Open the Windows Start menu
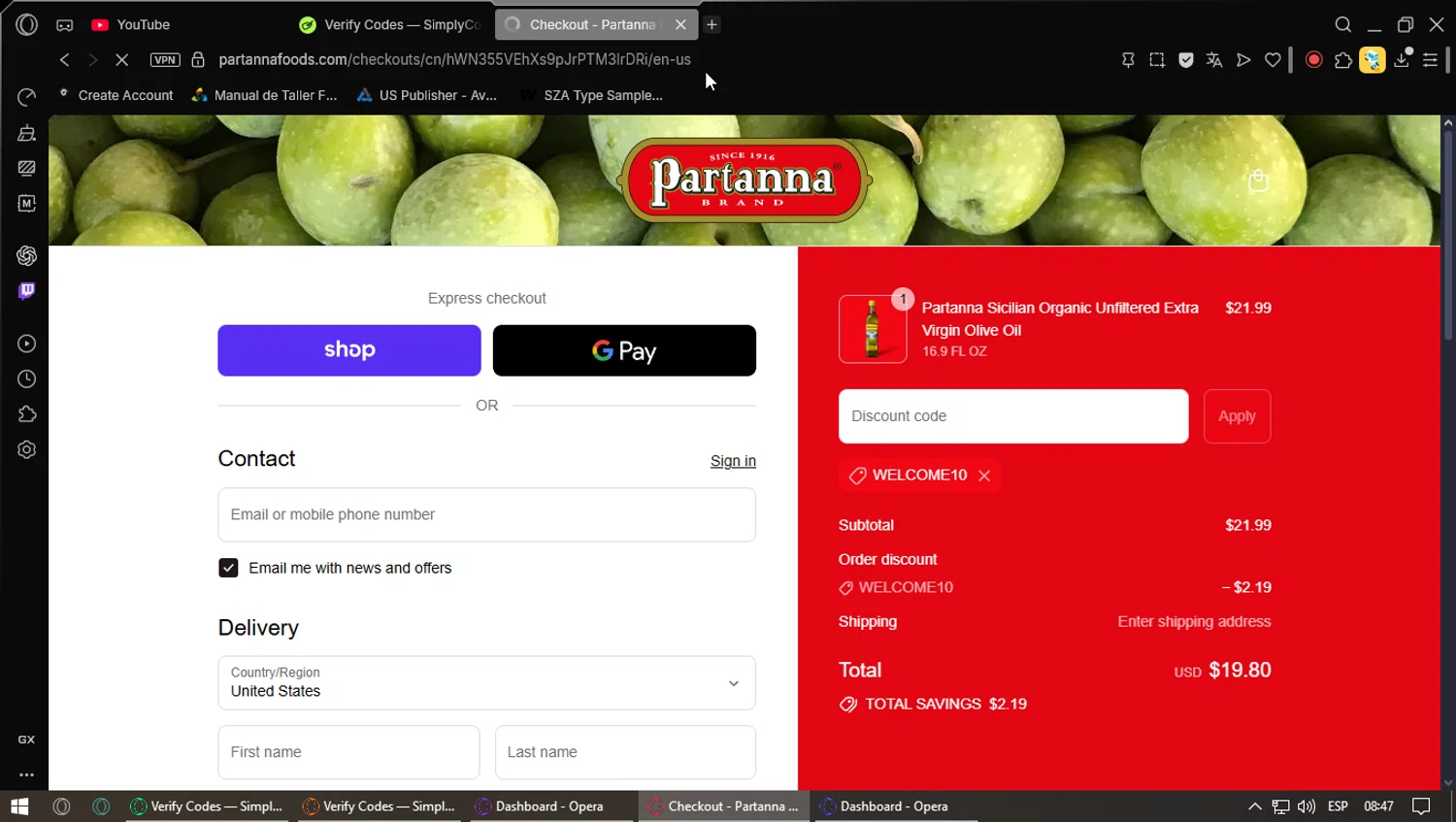This screenshot has height=822, width=1456. (x=19, y=806)
